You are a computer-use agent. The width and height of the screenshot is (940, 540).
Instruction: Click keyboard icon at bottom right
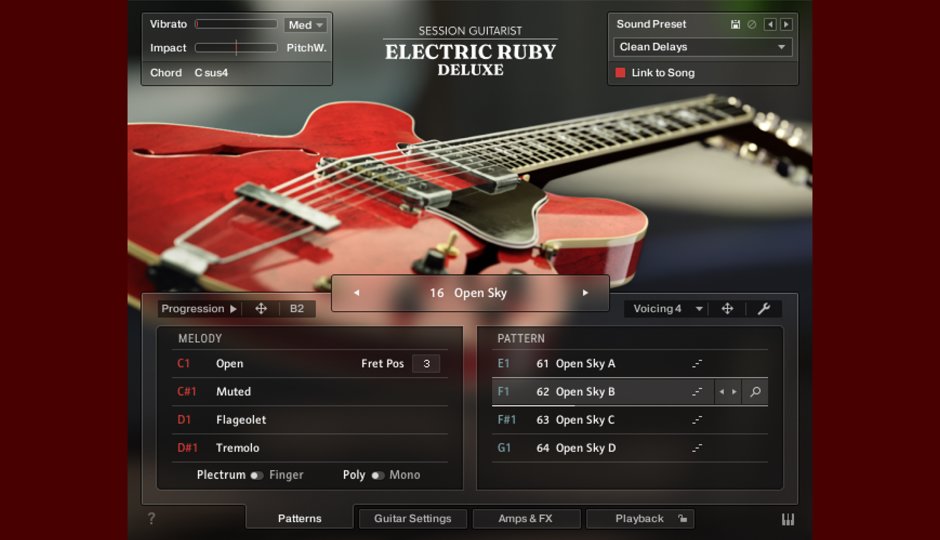point(788,520)
